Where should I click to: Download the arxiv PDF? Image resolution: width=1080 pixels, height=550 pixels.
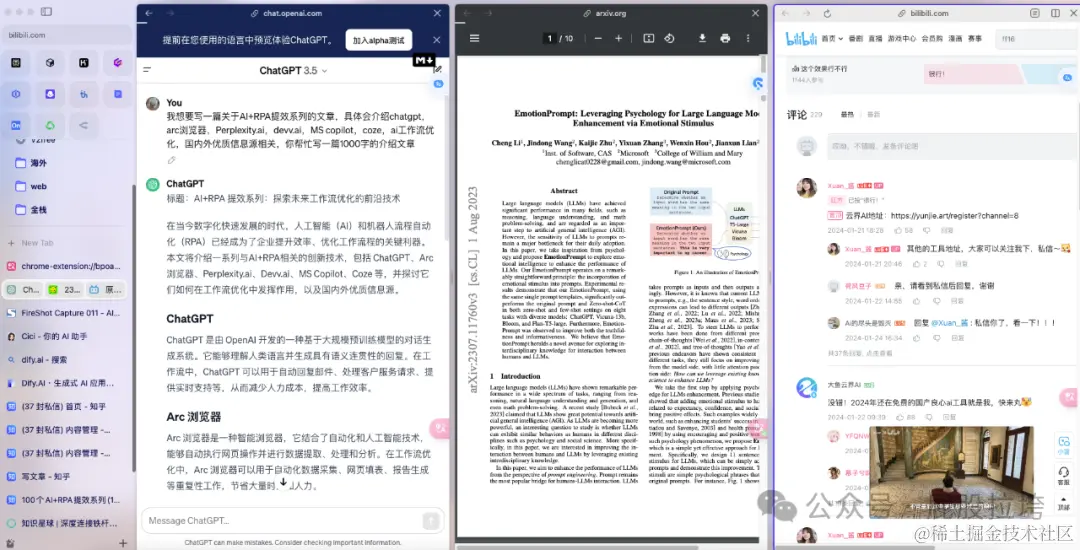[x=703, y=39]
